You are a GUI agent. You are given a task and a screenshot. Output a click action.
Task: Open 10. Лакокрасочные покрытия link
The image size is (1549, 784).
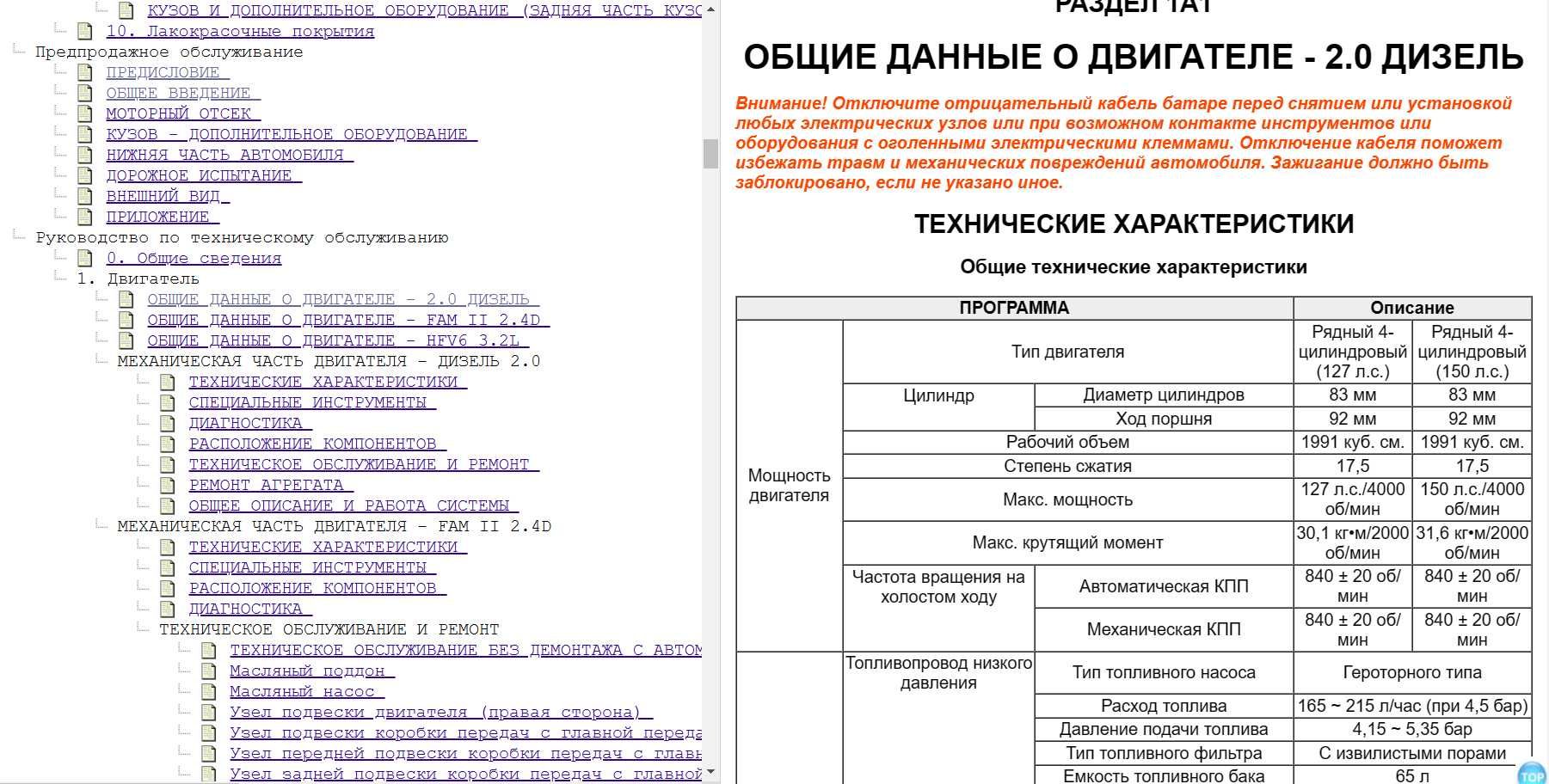tap(240, 31)
